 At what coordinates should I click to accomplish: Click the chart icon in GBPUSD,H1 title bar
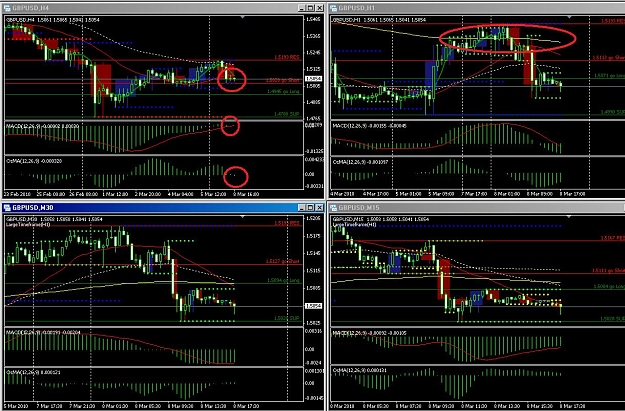[x=334, y=8]
